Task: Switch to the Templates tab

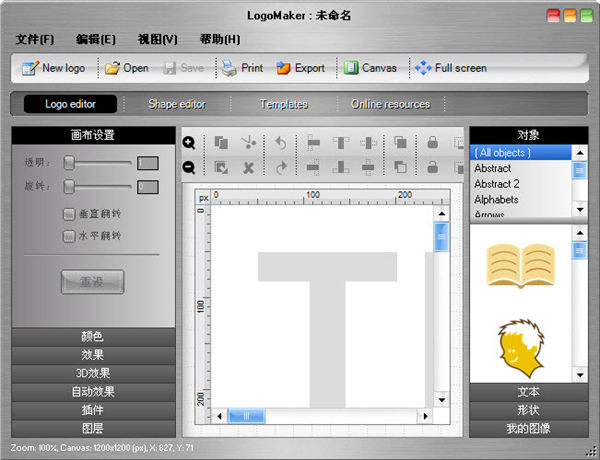Action: (284, 104)
